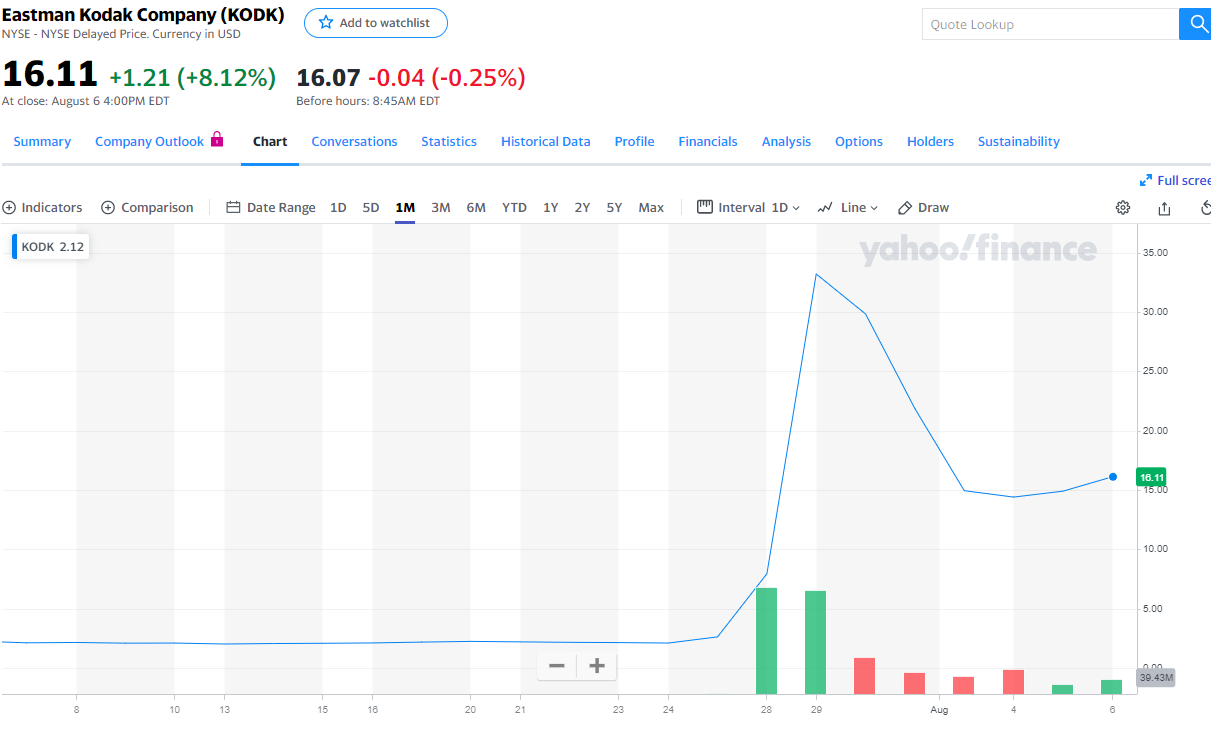Open the Date Range picker
Image resolution: width=1211 pixels, height=729 pixels.
[x=271, y=208]
